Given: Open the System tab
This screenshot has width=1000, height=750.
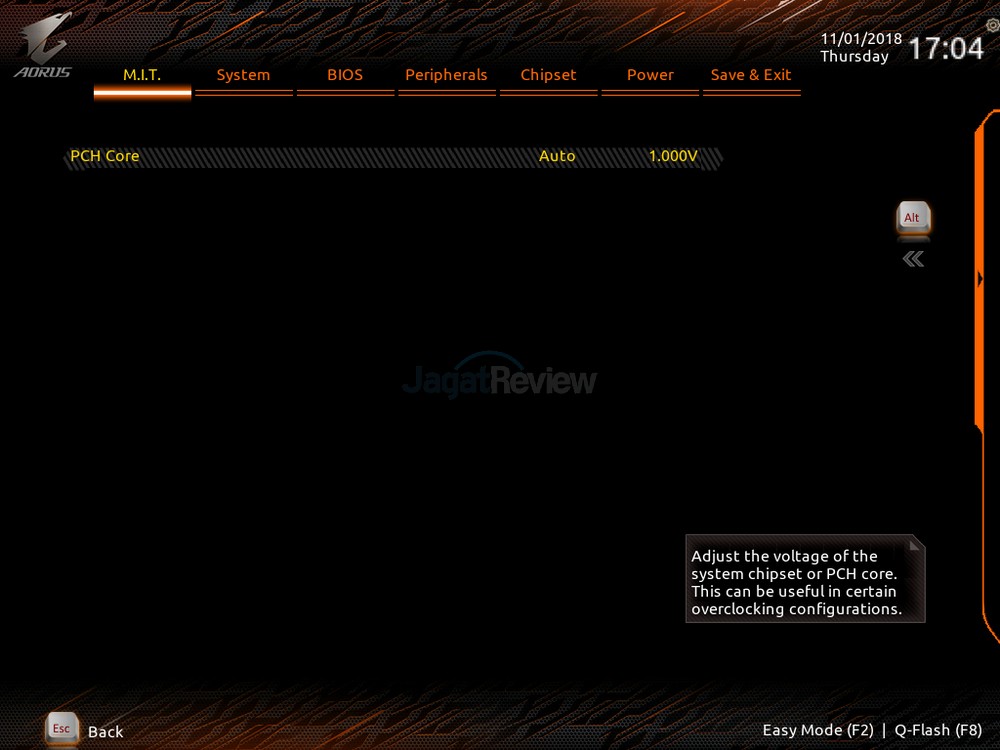Looking at the screenshot, I should coord(243,75).
